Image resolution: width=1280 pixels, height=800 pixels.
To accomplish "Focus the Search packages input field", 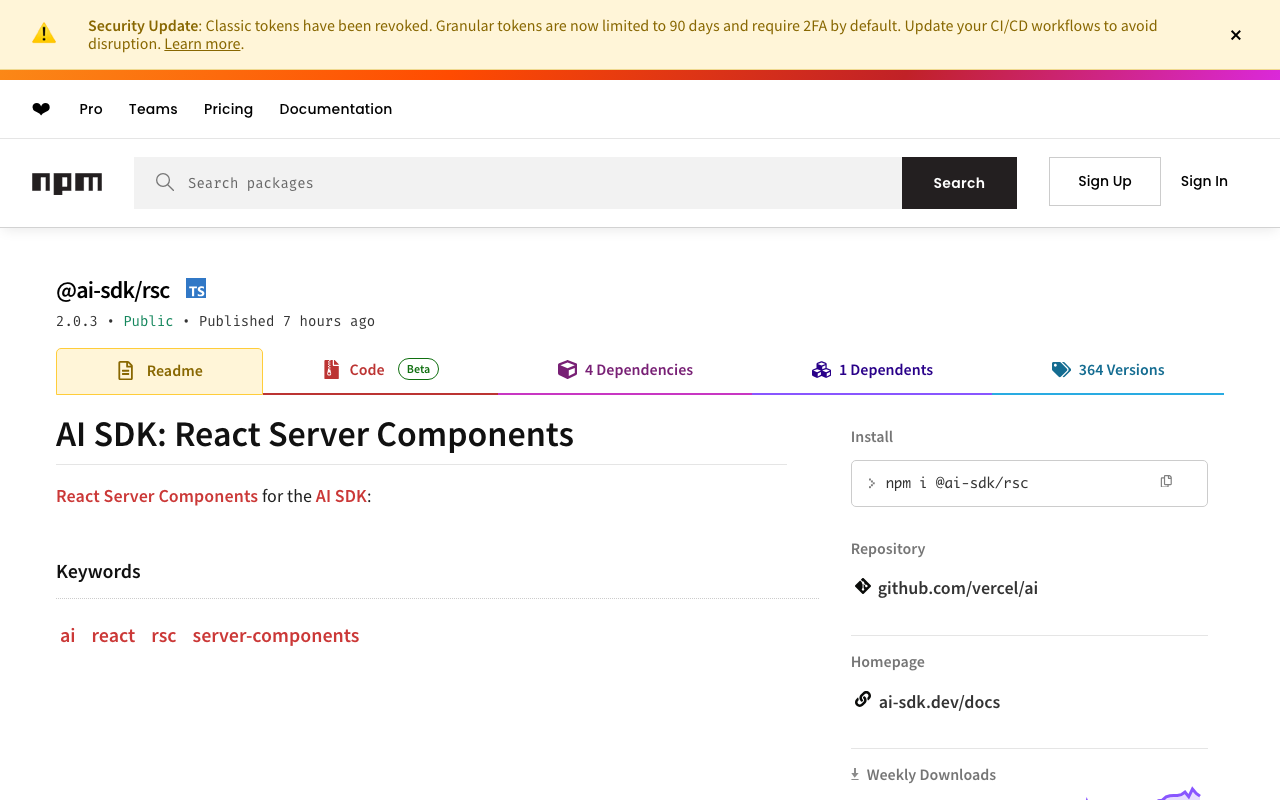I will point(530,183).
